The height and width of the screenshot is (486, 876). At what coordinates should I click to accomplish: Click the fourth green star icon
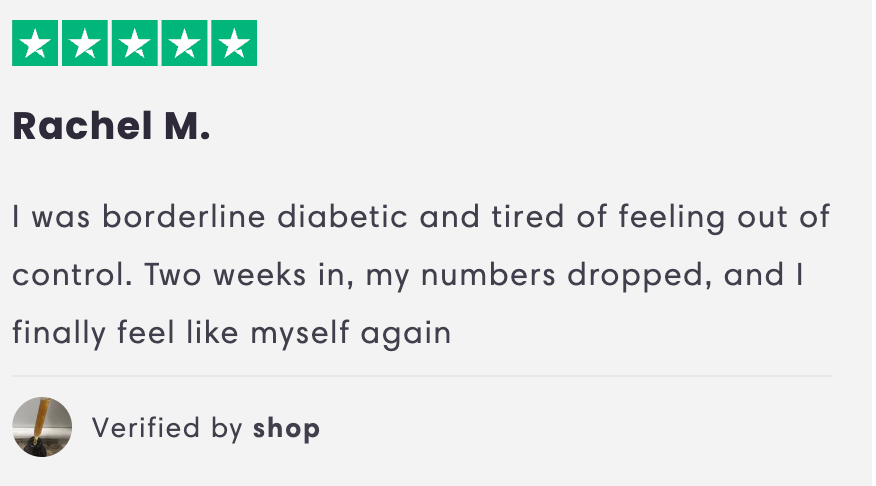coord(184,43)
